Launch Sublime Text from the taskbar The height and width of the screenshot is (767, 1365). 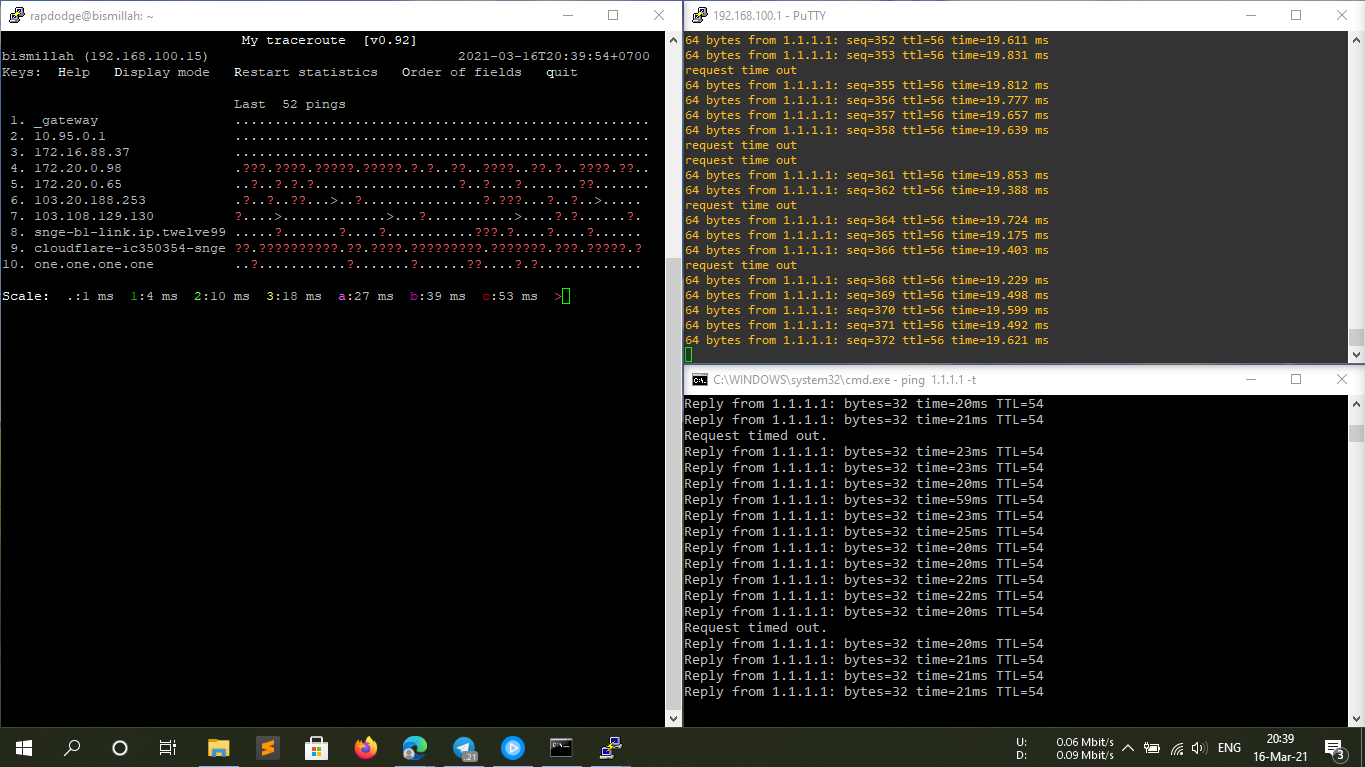coord(267,747)
